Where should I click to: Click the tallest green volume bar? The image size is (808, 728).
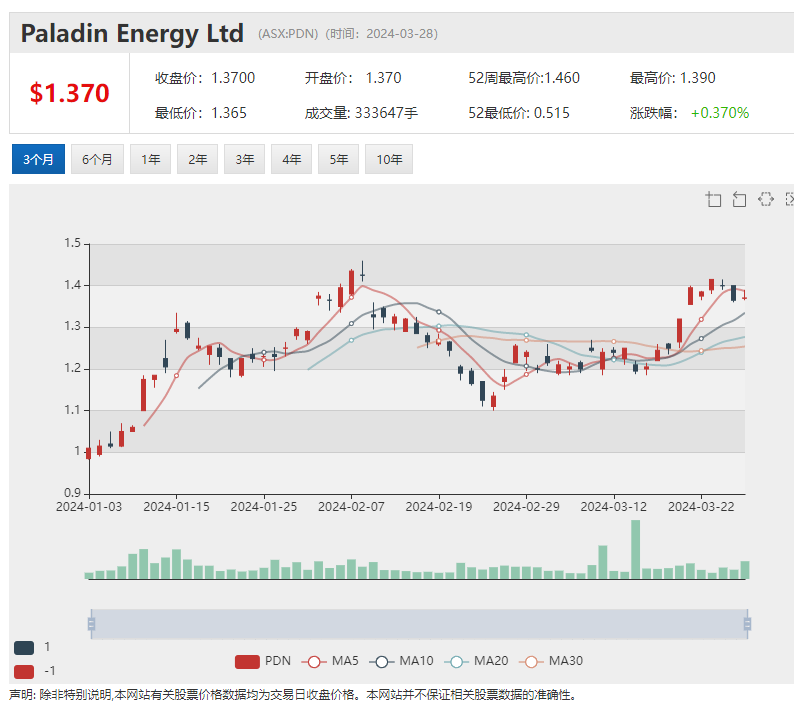(x=634, y=550)
